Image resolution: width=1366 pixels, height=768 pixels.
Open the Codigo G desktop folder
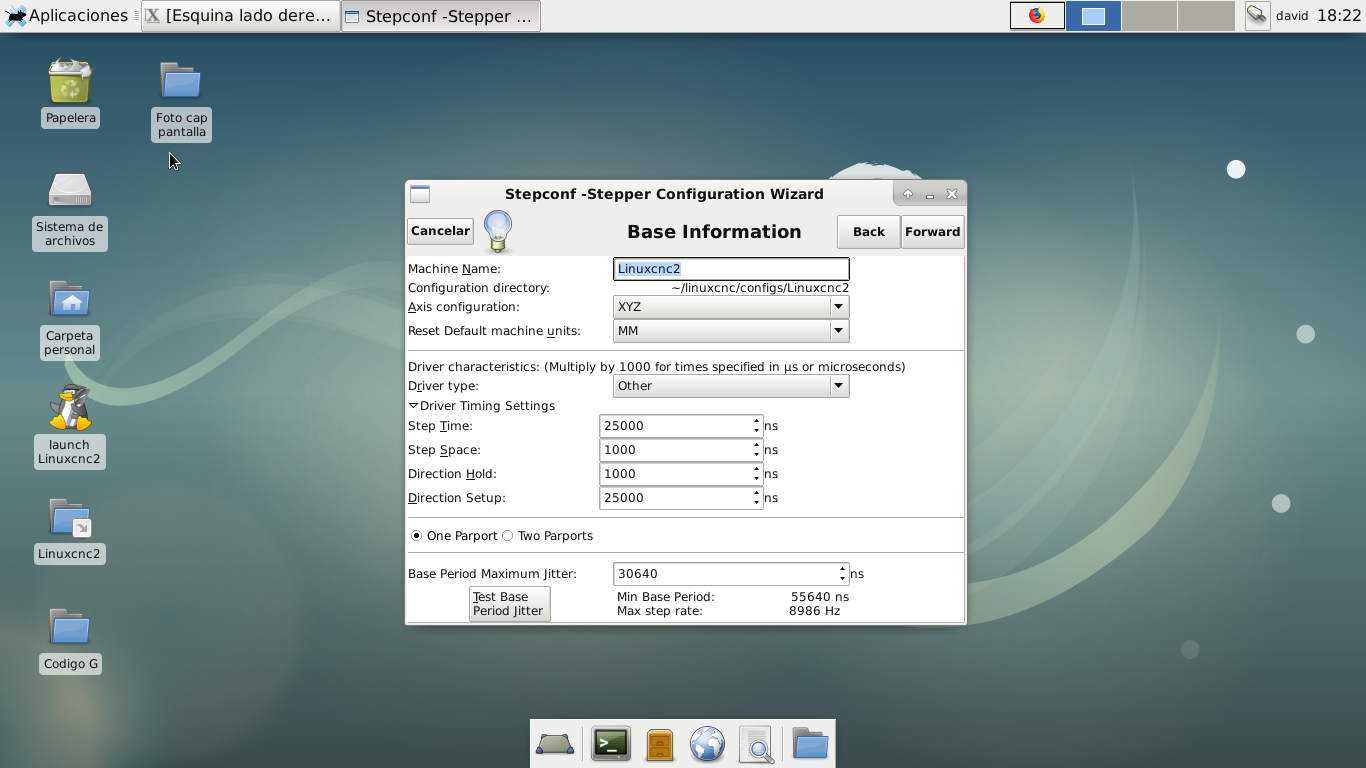(70, 627)
